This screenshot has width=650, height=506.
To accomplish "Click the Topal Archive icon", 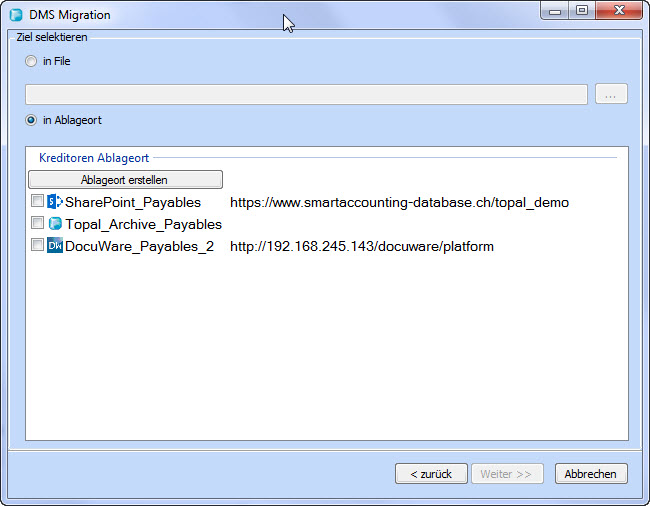I will point(55,224).
